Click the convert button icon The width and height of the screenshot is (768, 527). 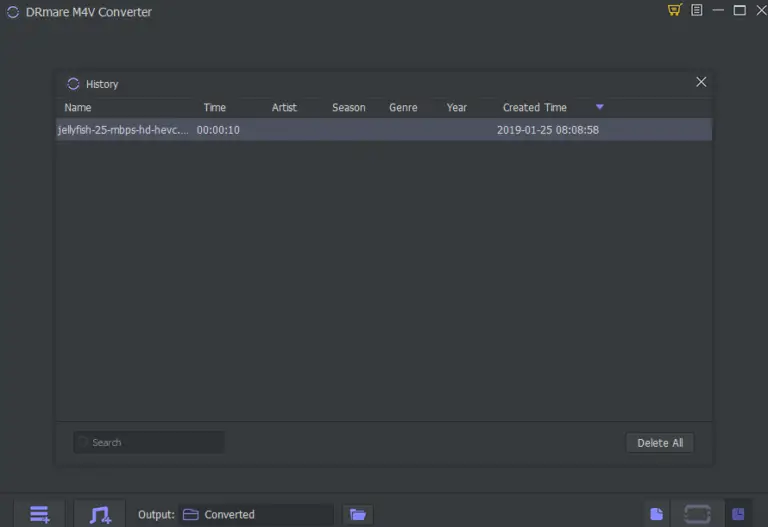(x=697, y=514)
